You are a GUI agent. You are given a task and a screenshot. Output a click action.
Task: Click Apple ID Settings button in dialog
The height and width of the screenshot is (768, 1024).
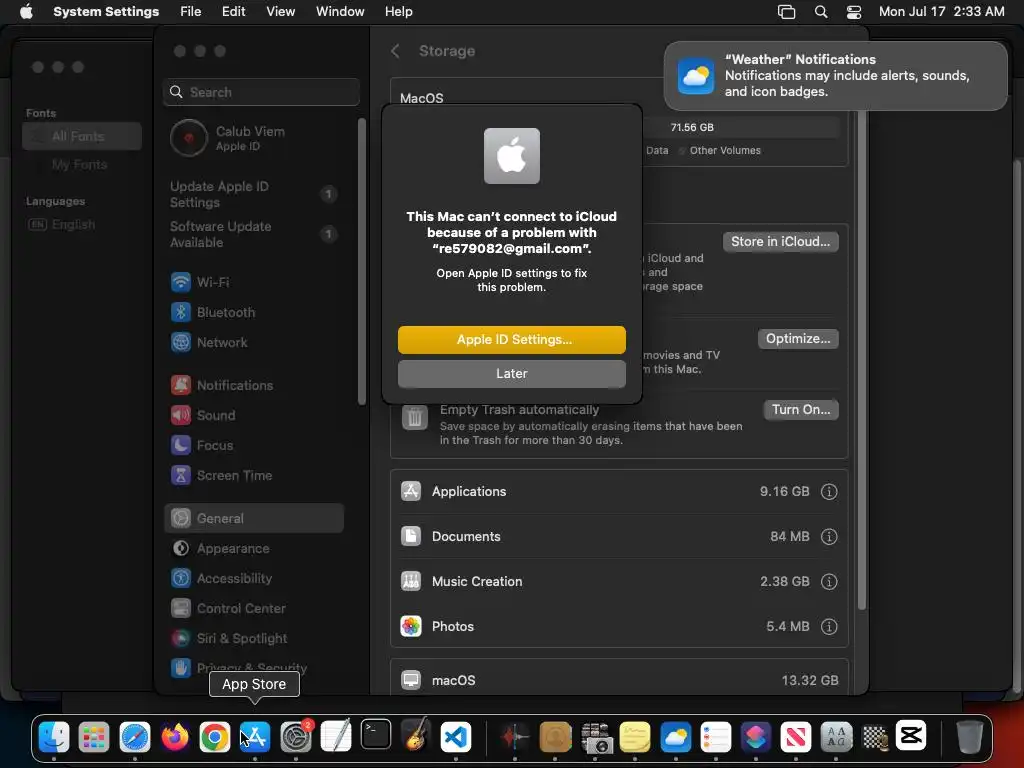[x=512, y=340]
